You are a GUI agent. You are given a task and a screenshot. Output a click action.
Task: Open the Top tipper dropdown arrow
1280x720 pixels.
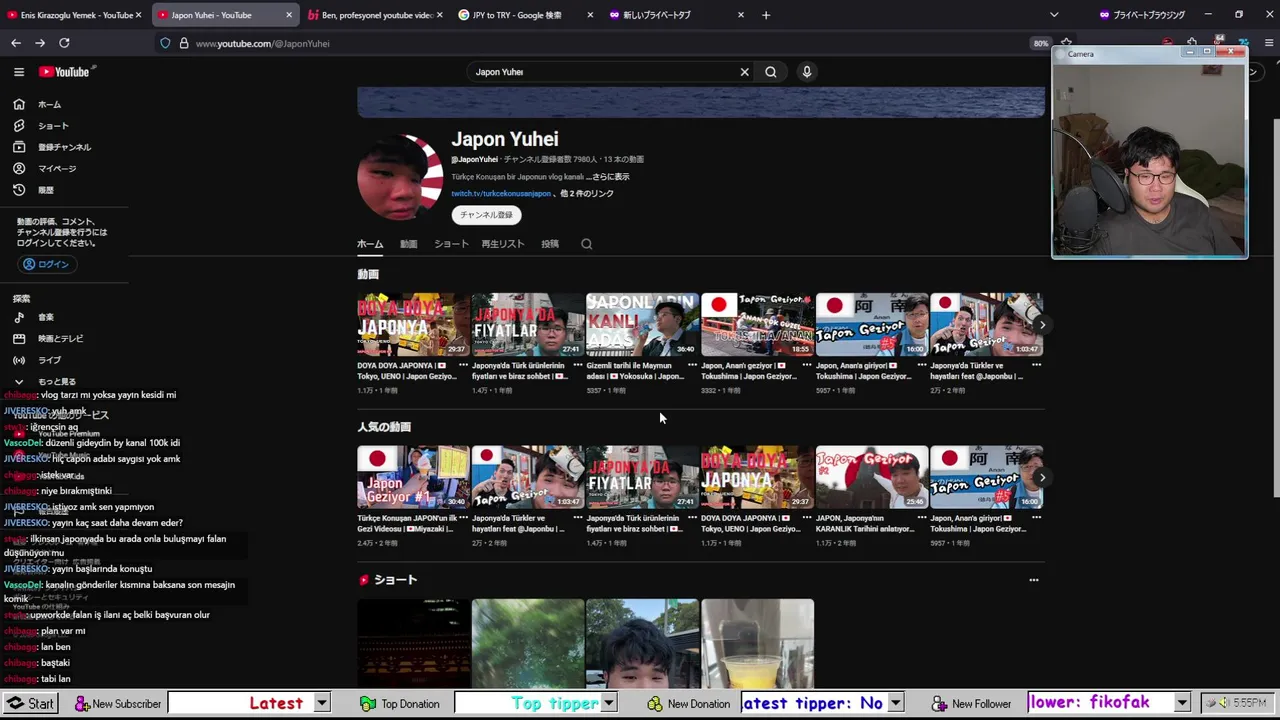pyautogui.click(x=608, y=704)
